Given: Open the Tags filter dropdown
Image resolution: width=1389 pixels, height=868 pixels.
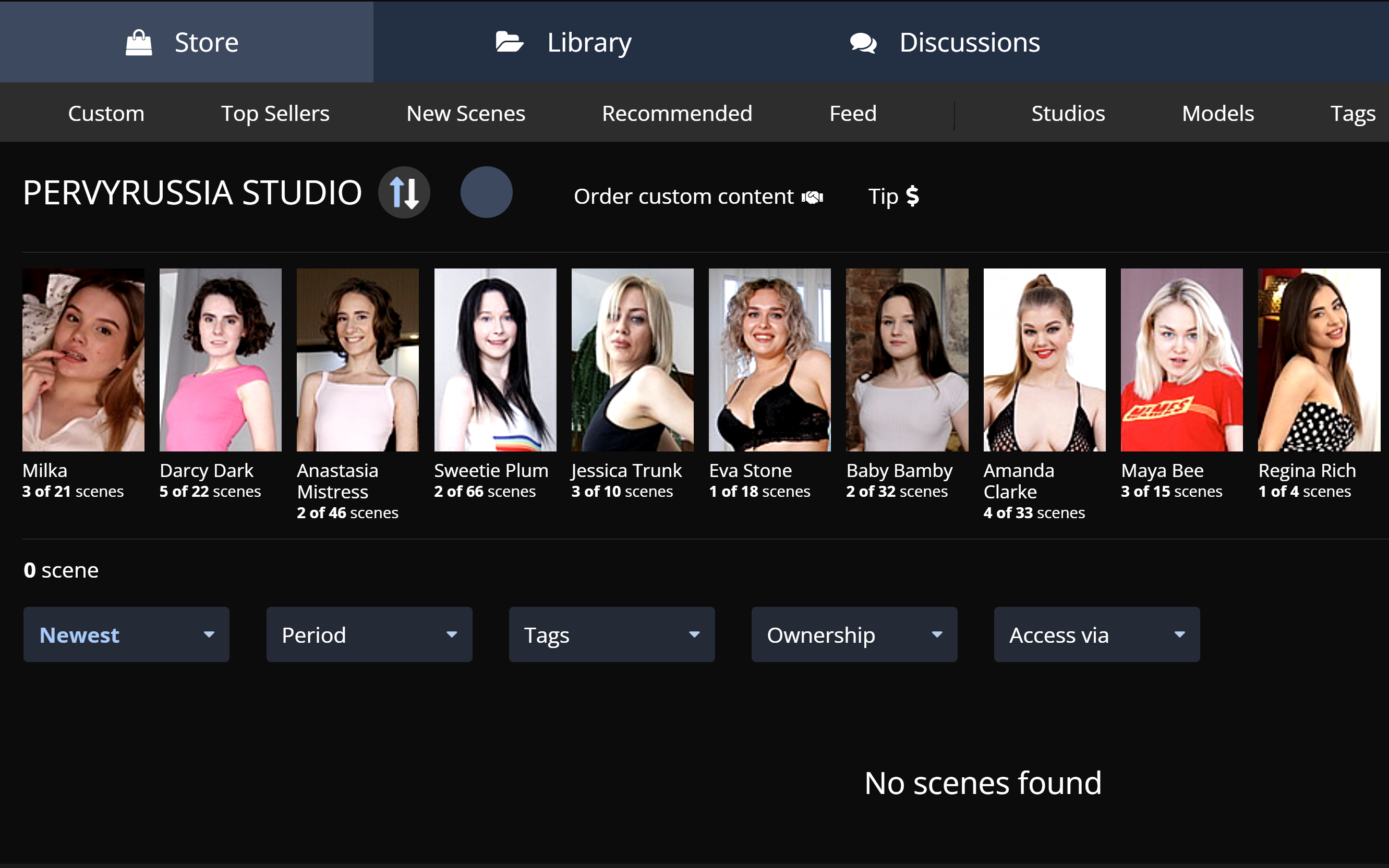Looking at the screenshot, I should [611, 634].
